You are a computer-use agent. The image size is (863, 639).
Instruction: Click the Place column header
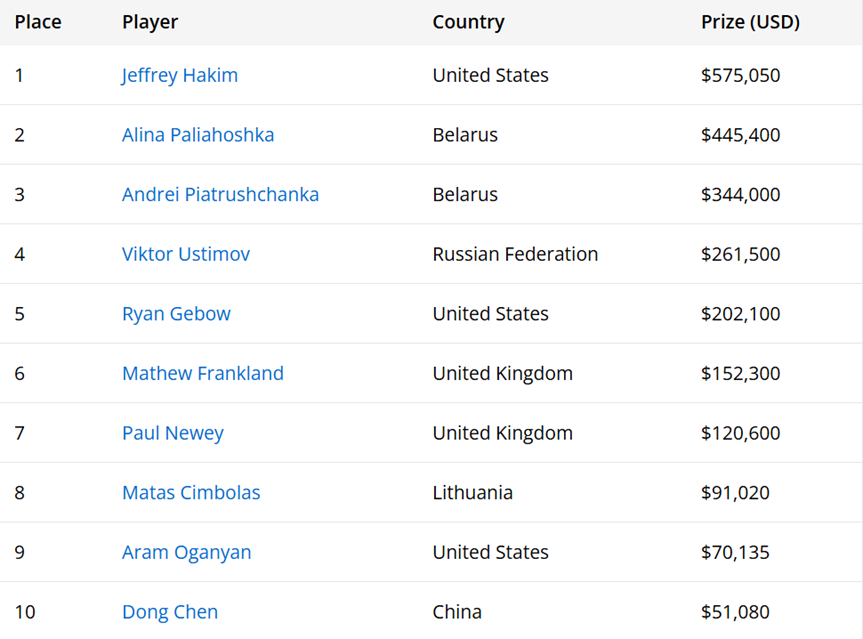point(38,22)
